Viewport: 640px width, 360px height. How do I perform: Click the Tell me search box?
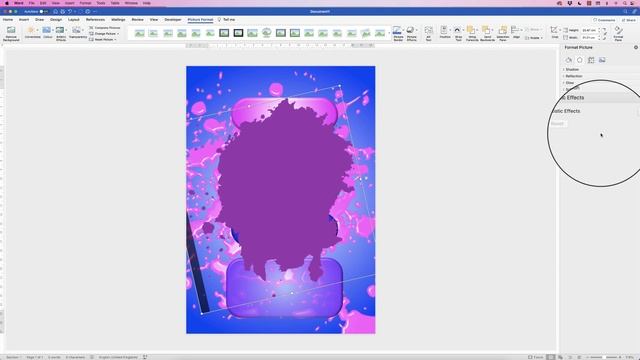pos(226,20)
